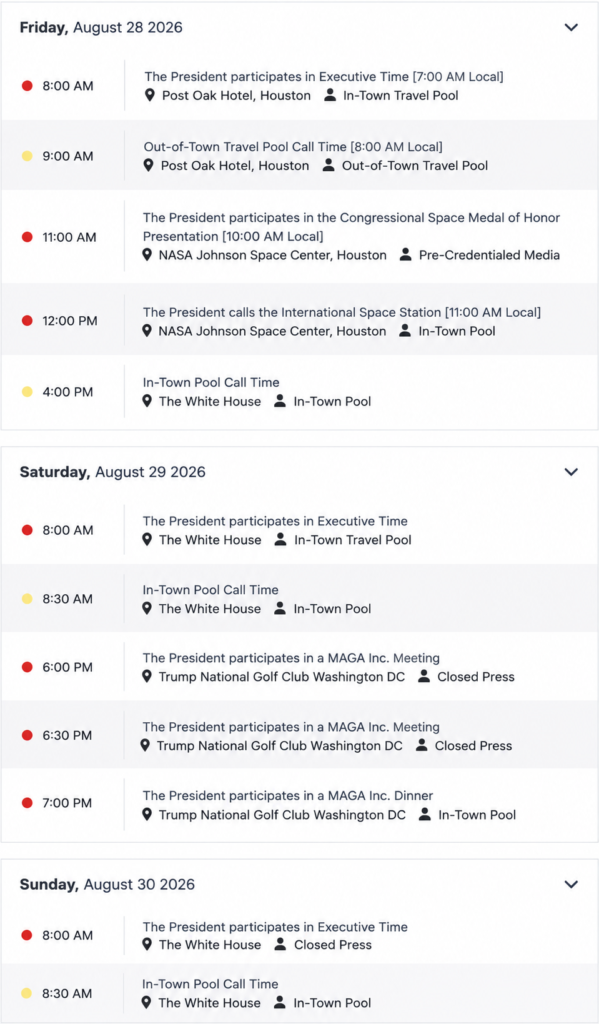Open the President calls International Space Station event
Viewport: 599px width, 1024px height.
tap(342, 312)
